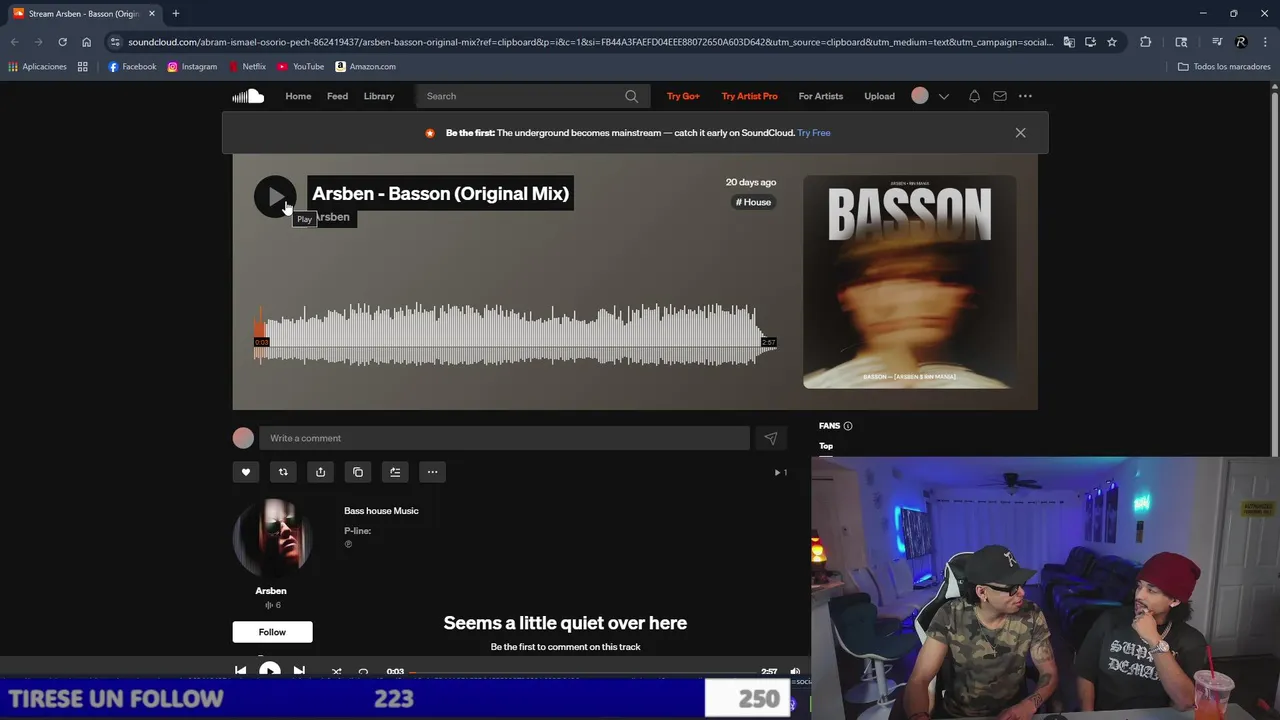Toggle repeat in the player bar
Image resolution: width=1280 pixels, height=720 pixels.
click(x=363, y=672)
